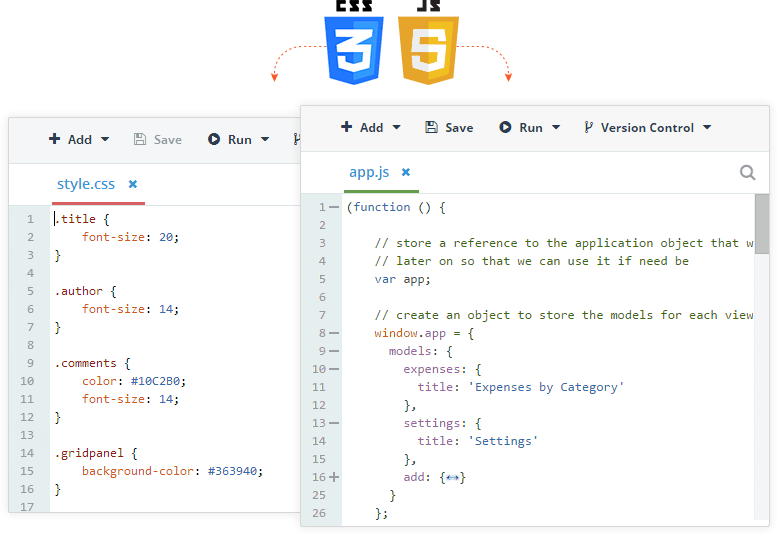The height and width of the screenshot is (535, 778).
Task: Click line number 25 in app.js gutter
Action: [319, 495]
